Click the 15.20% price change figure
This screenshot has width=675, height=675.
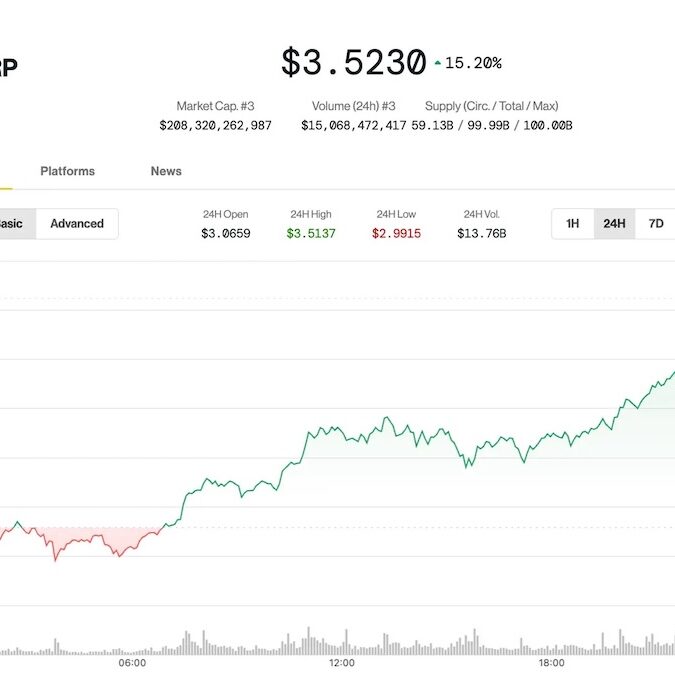473,63
